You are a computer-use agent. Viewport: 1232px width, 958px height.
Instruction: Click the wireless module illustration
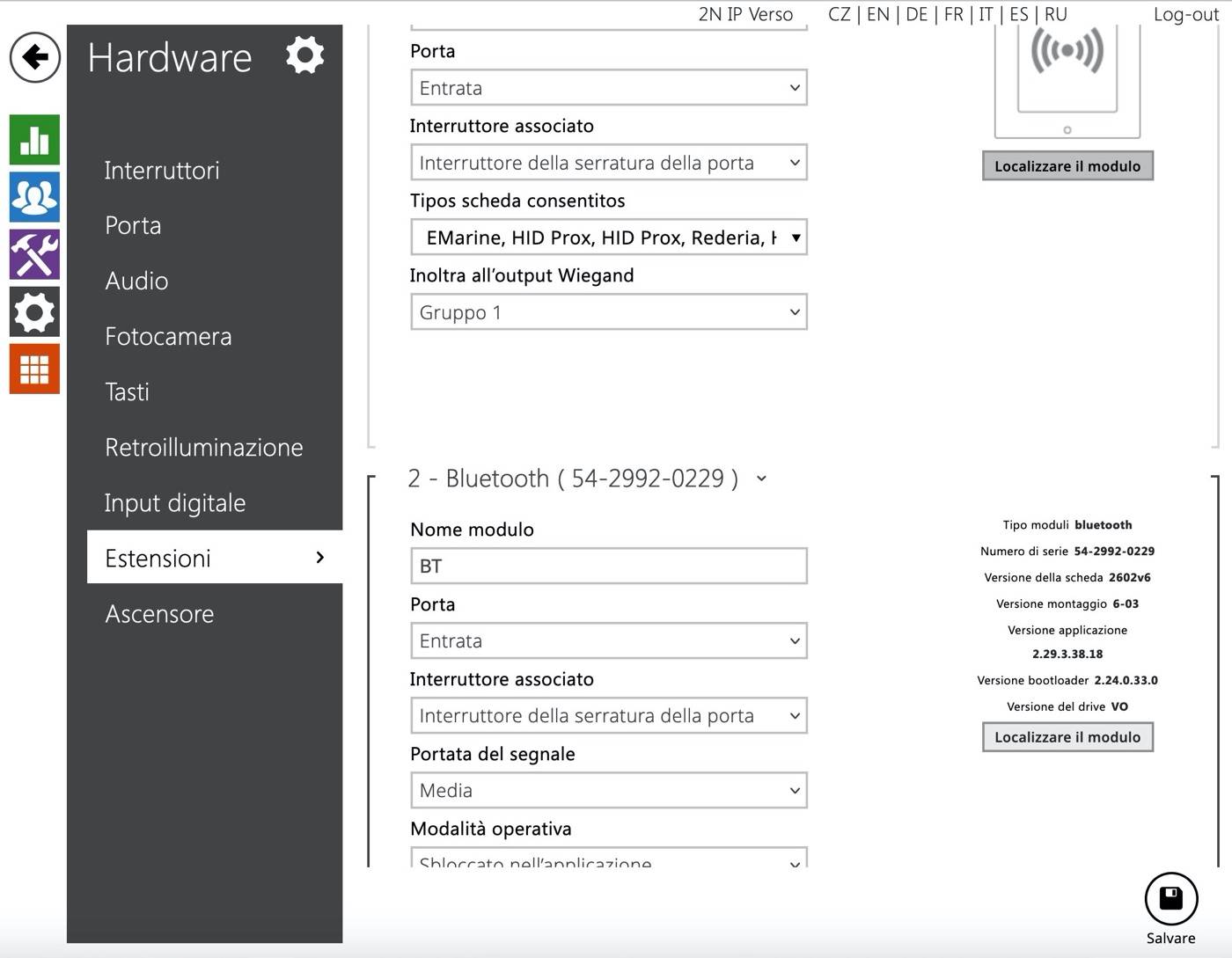(1067, 82)
